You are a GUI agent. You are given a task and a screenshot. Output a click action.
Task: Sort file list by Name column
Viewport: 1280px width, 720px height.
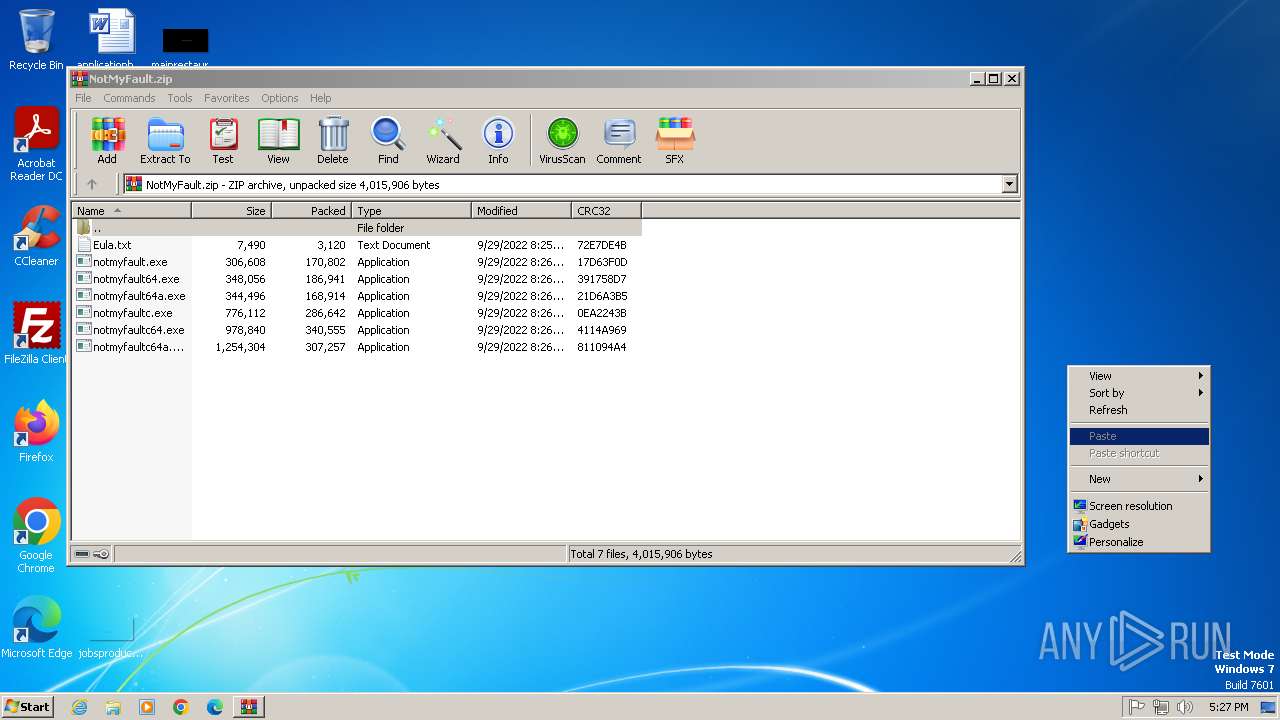(131, 211)
